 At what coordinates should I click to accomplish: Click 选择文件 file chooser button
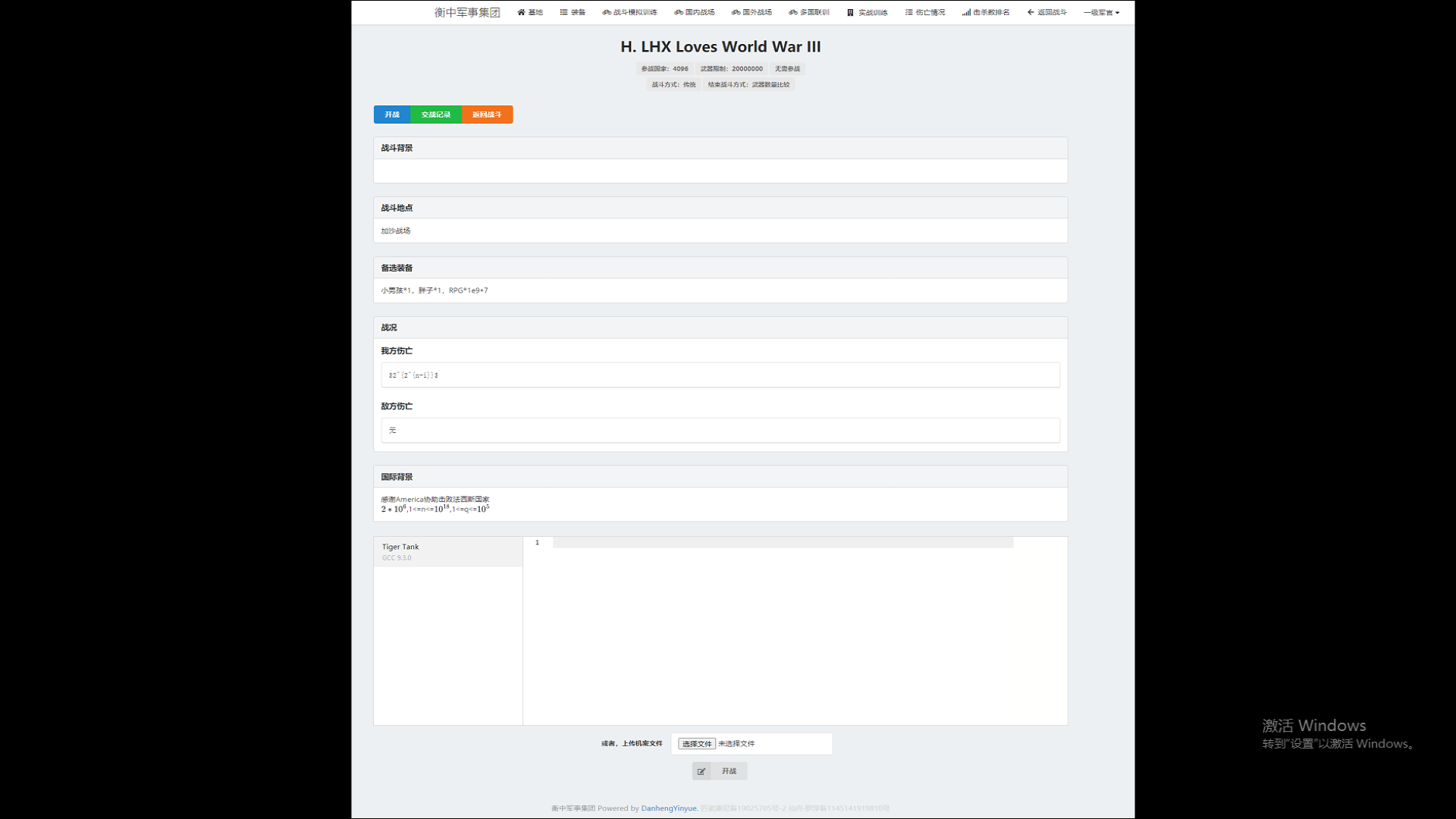click(696, 744)
